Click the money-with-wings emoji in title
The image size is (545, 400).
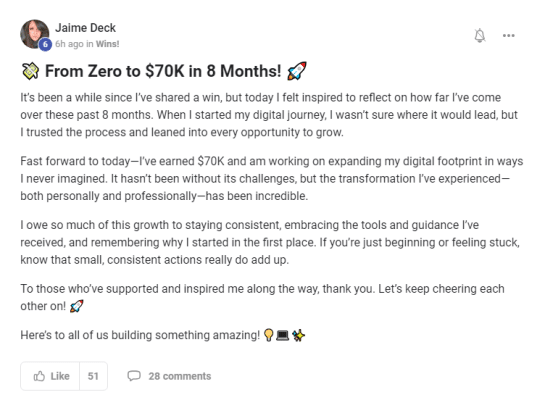click(30, 71)
